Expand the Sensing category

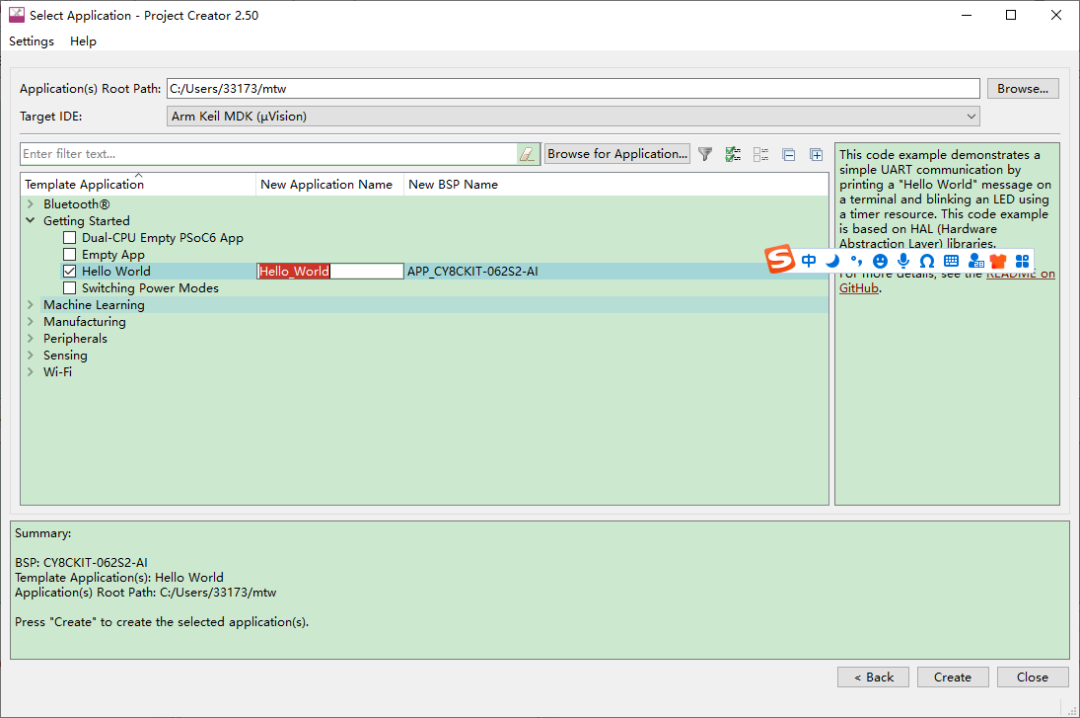pos(30,355)
